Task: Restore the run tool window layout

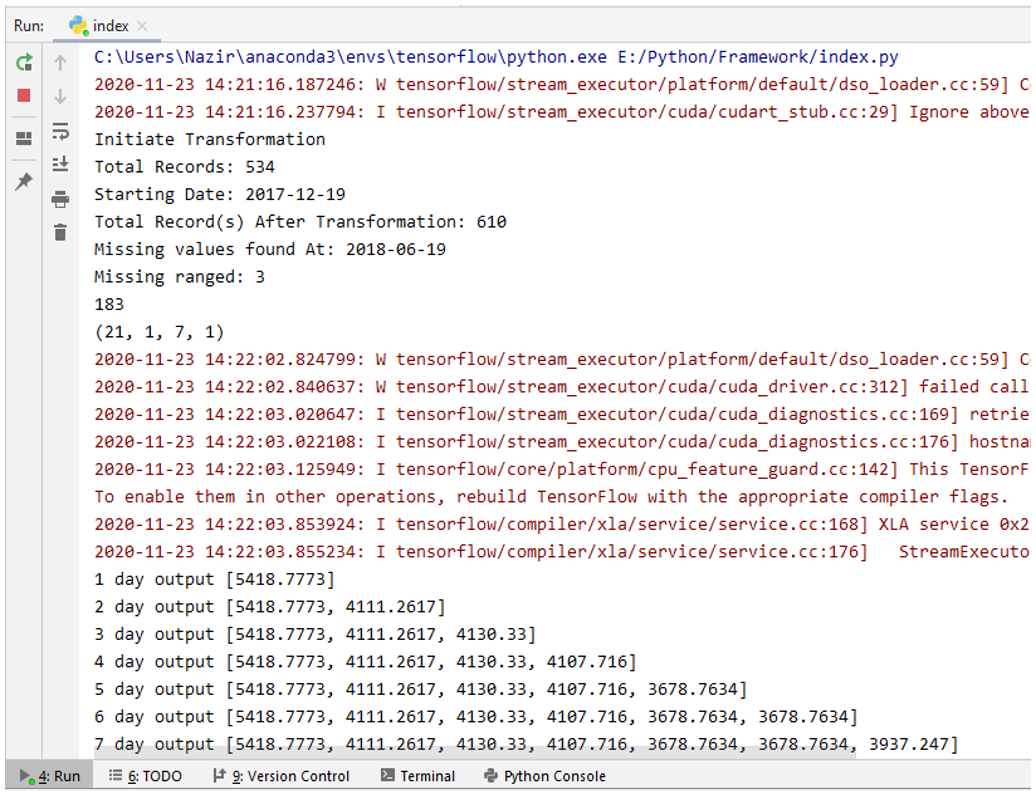Action: coord(24,139)
